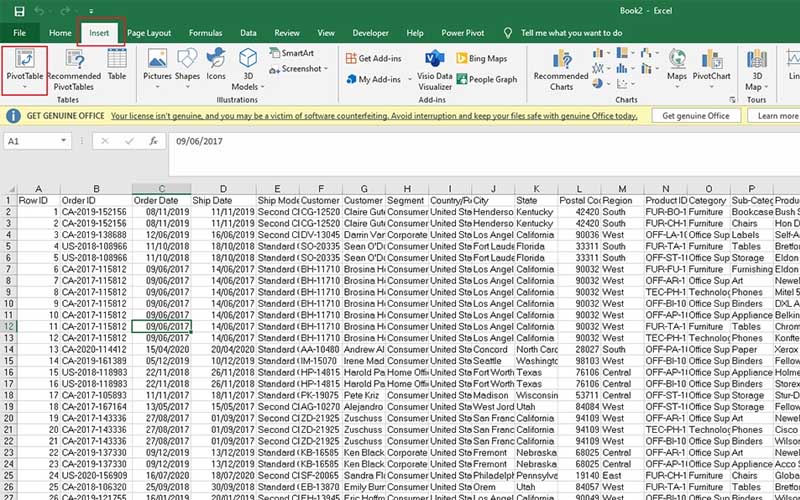Click the Get genuine Office button
This screenshot has width=800, height=500.
(x=696, y=116)
